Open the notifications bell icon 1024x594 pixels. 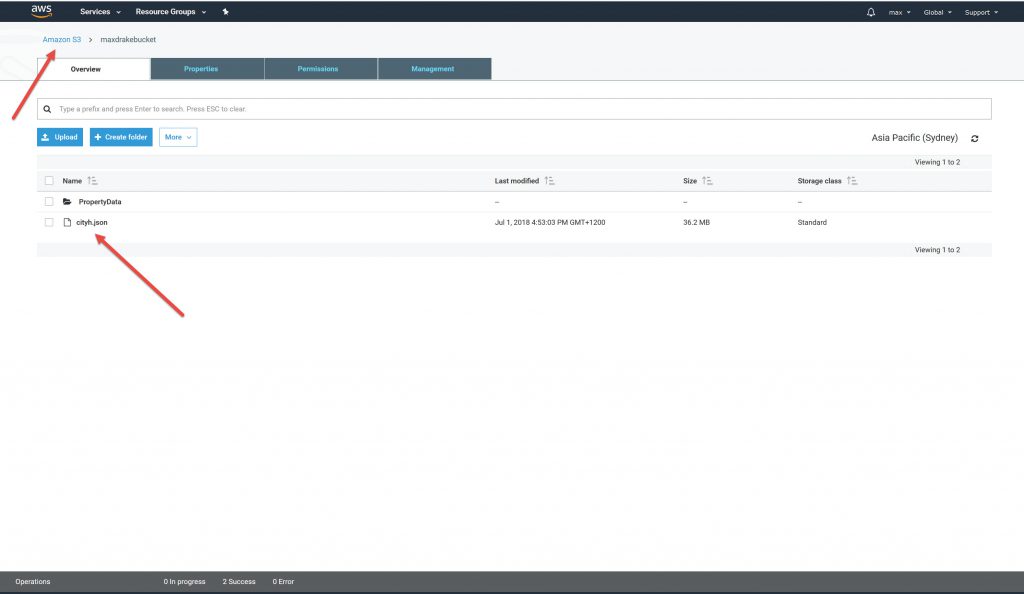tap(870, 12)
